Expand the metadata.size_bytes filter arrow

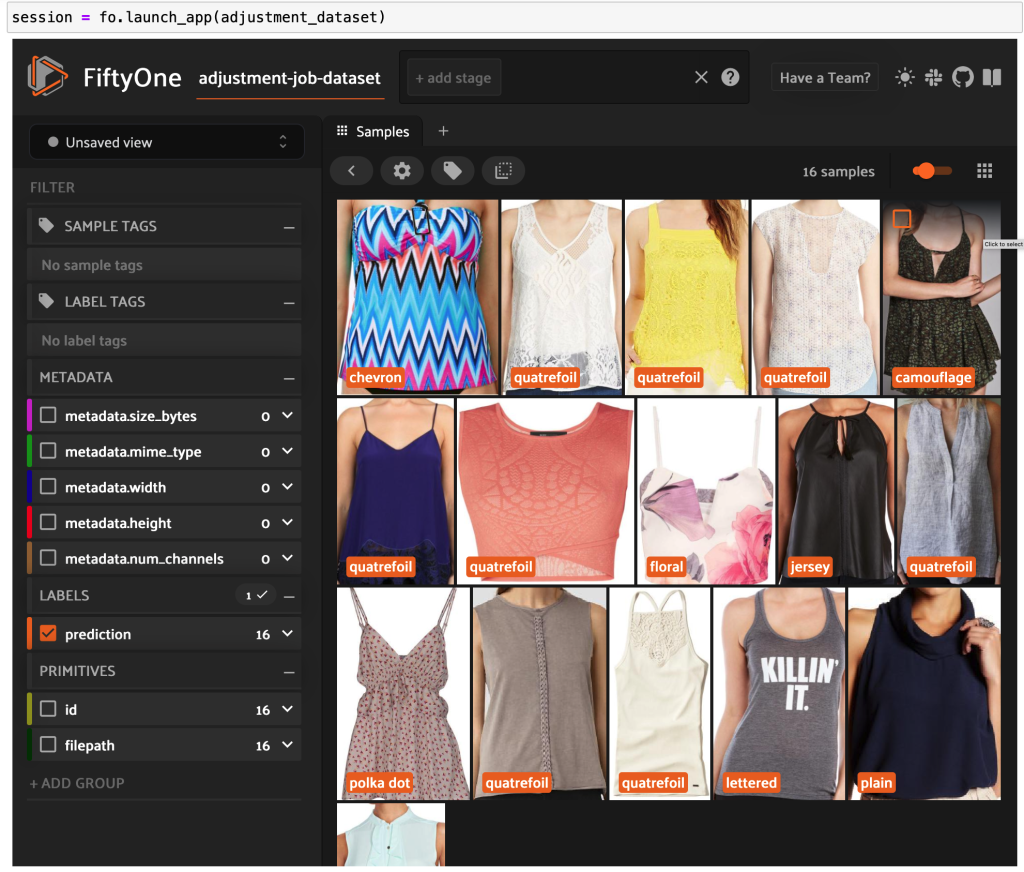pos(287,416)
